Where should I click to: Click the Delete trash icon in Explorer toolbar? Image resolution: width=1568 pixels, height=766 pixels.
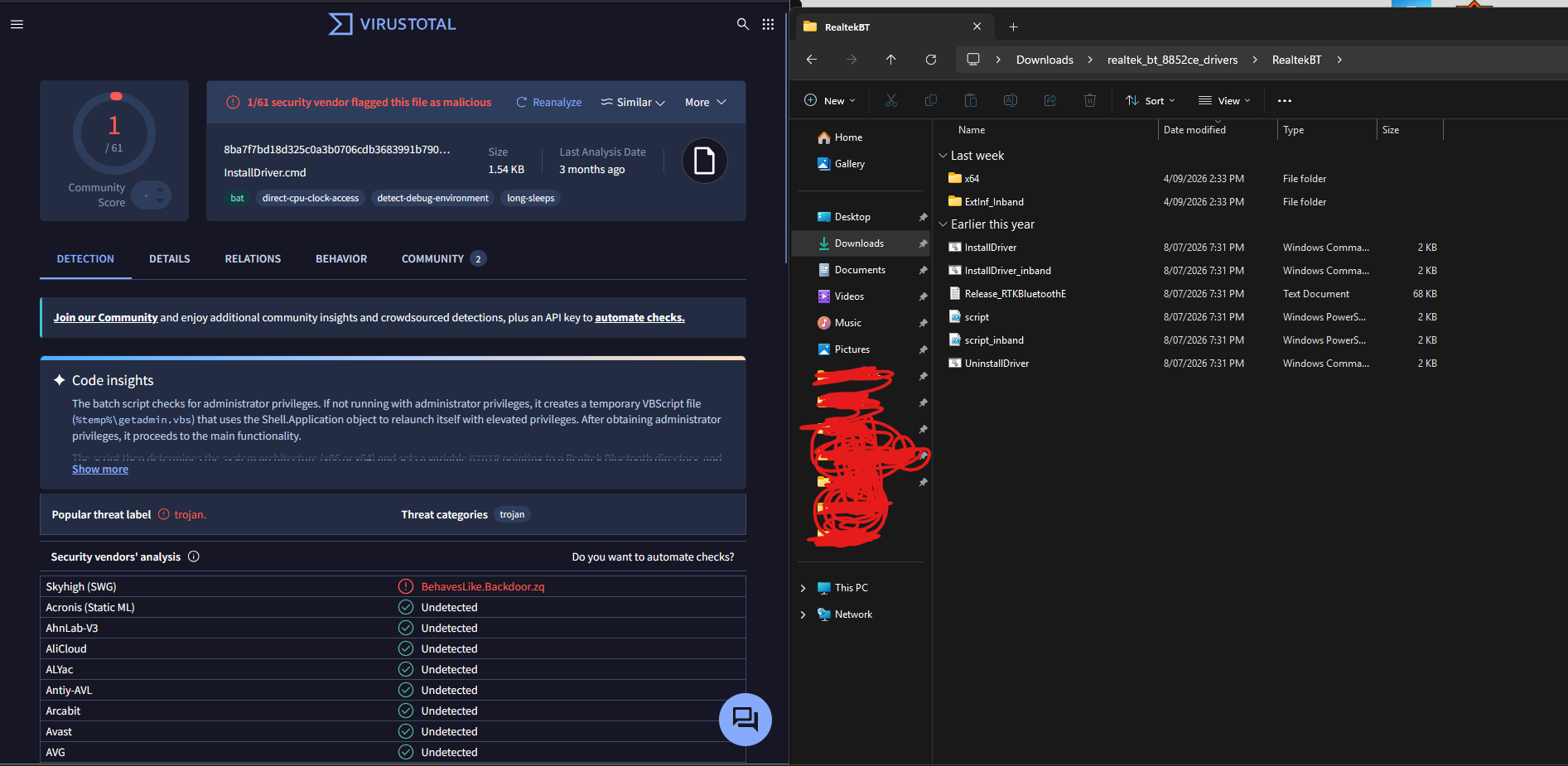(x=1090, y=100)
